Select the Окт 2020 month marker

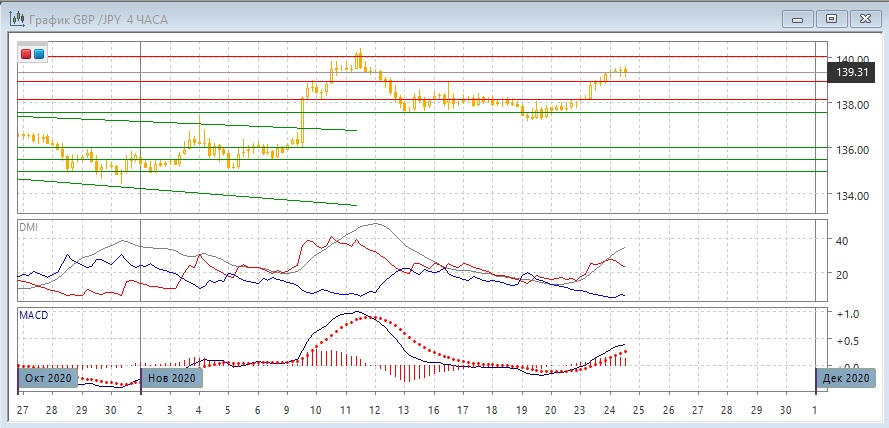(x=48, y=378)
